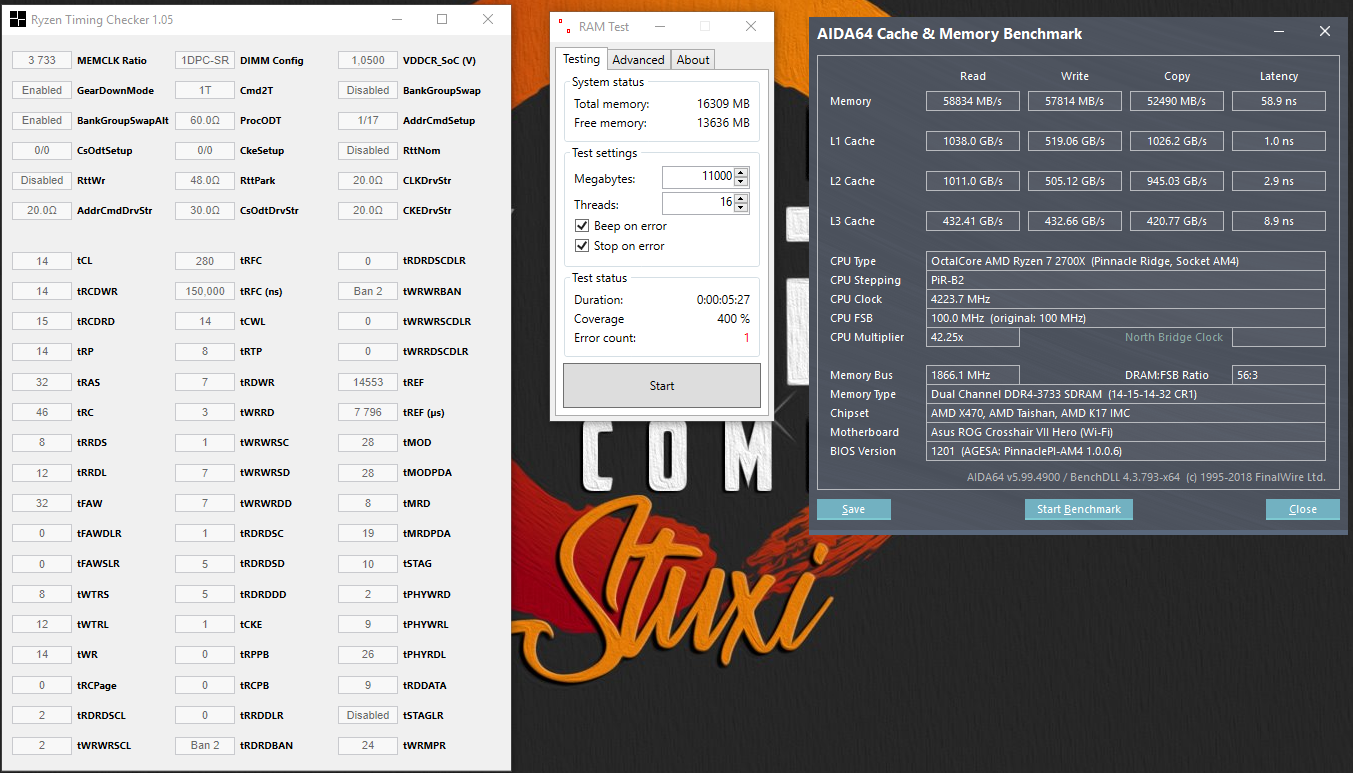Decrease Megabytes value with down arrow
Image resolution: width=1353 pixels, height=773 pixels.
click(740, 182)
